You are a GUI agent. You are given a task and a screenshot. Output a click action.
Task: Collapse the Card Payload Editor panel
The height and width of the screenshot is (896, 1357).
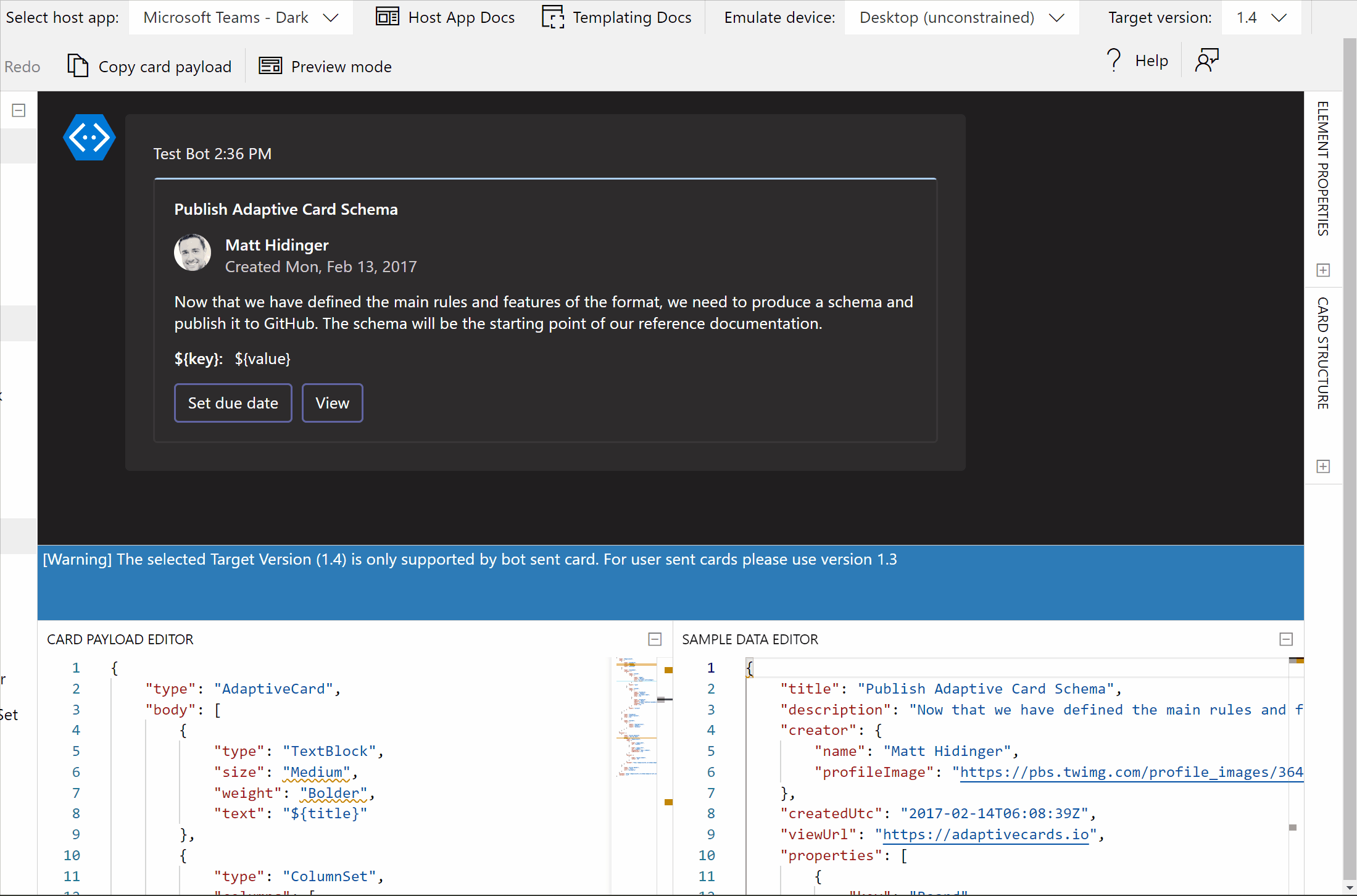click(655, 639)
